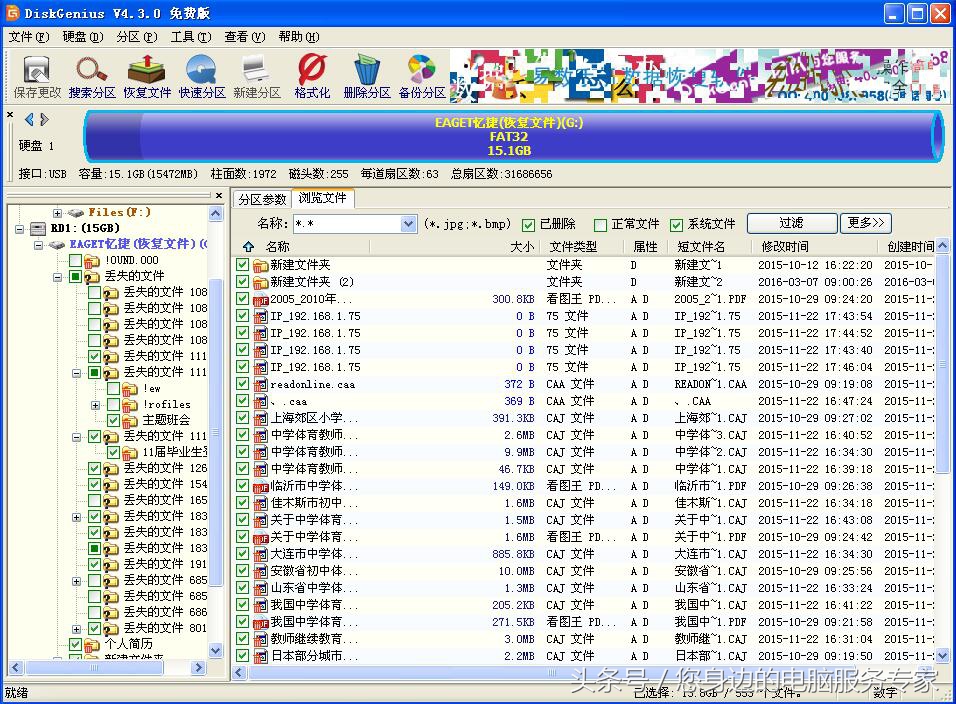Select the 快速分区 (Quick partition) icon
The width and height of the screenshot is (956, 704).
tap(202, 76)
